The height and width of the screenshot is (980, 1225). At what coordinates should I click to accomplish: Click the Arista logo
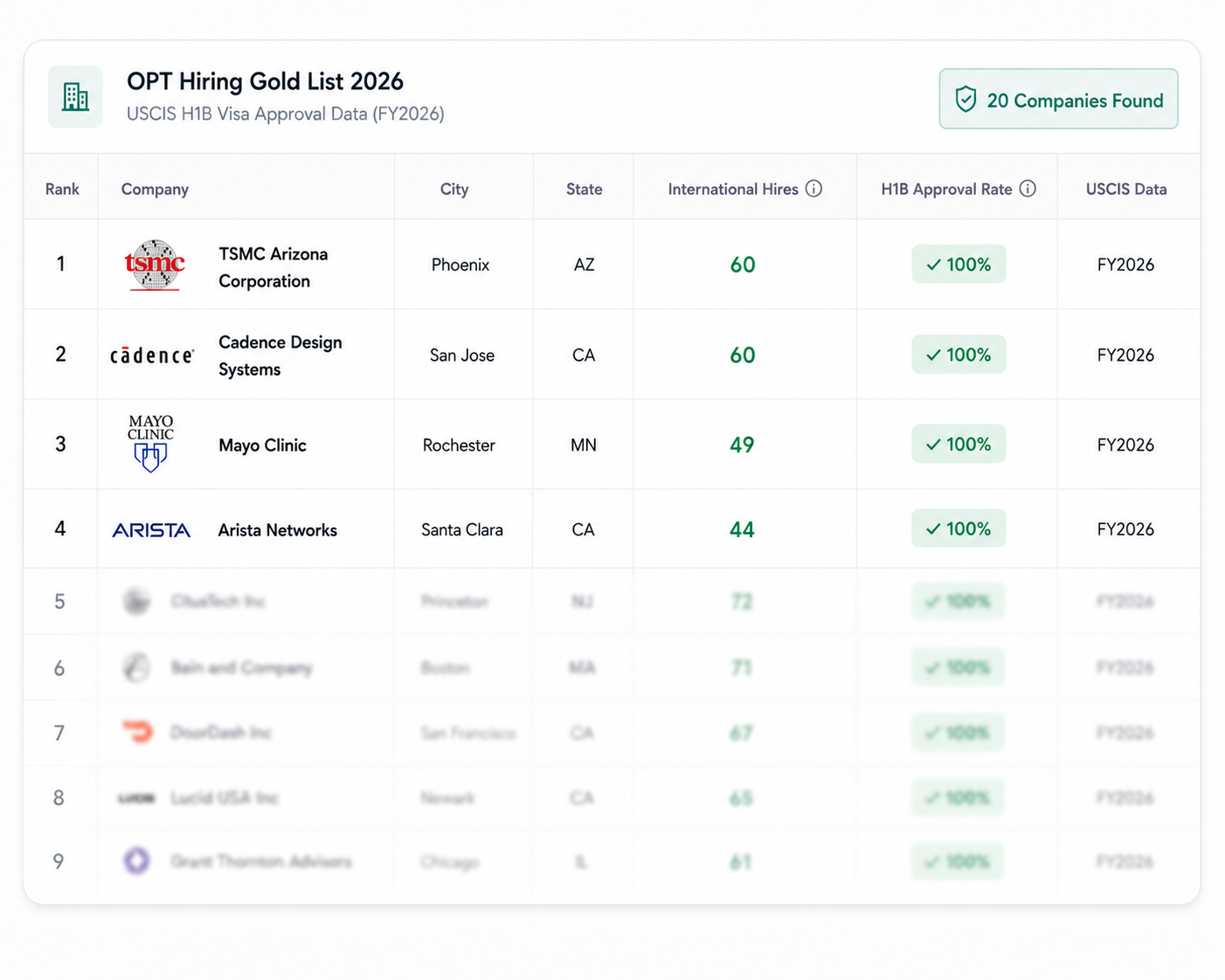(x=151, y=530)
